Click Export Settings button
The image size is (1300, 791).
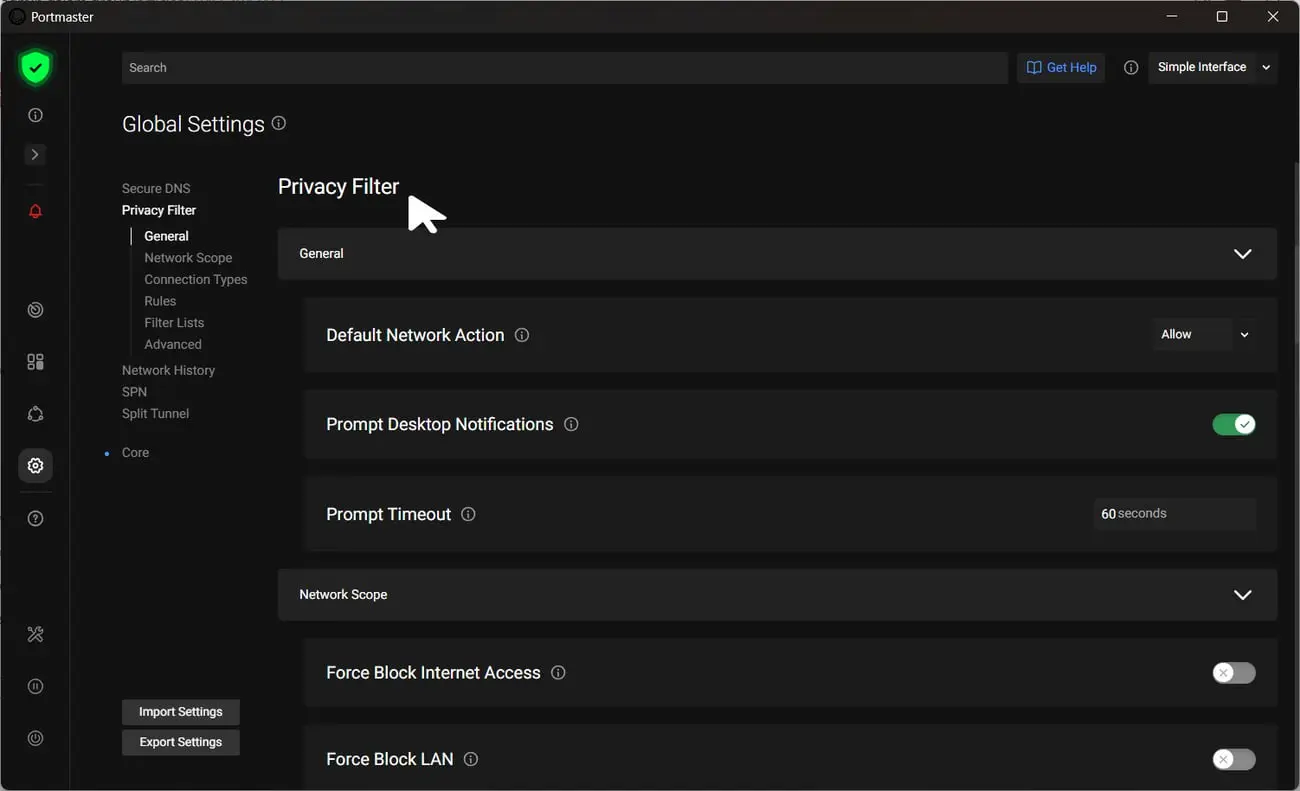[181, 742]
